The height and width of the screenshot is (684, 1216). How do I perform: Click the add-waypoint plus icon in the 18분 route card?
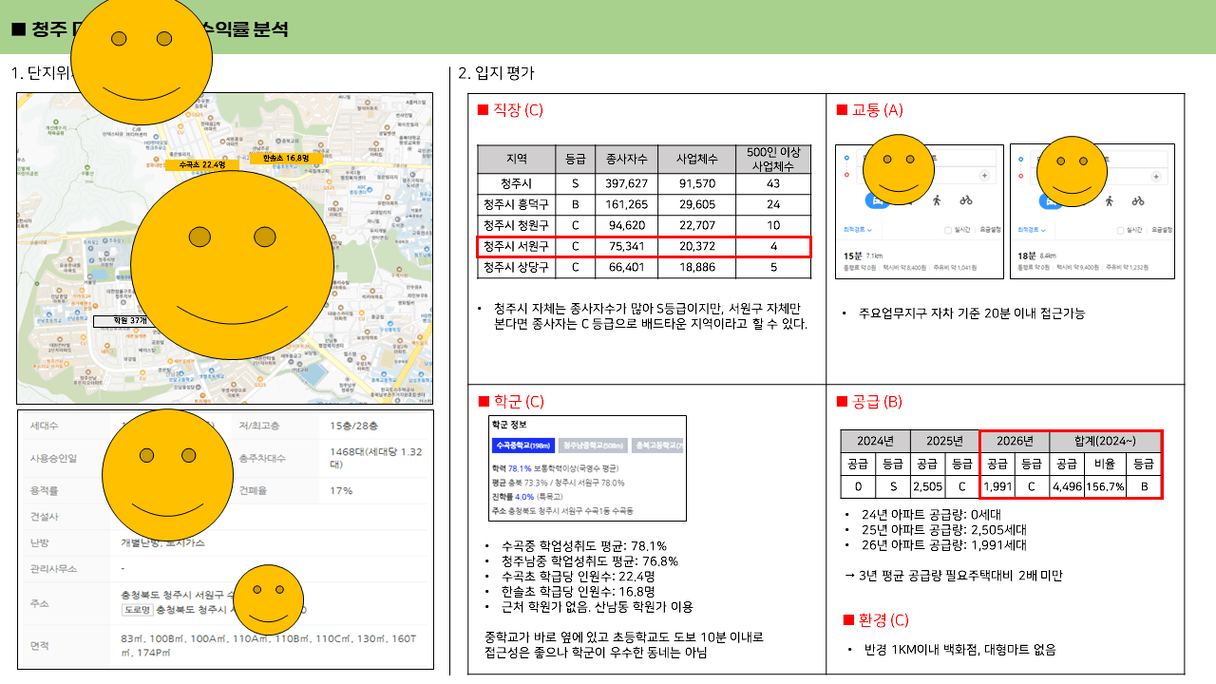click(1156, 175)
